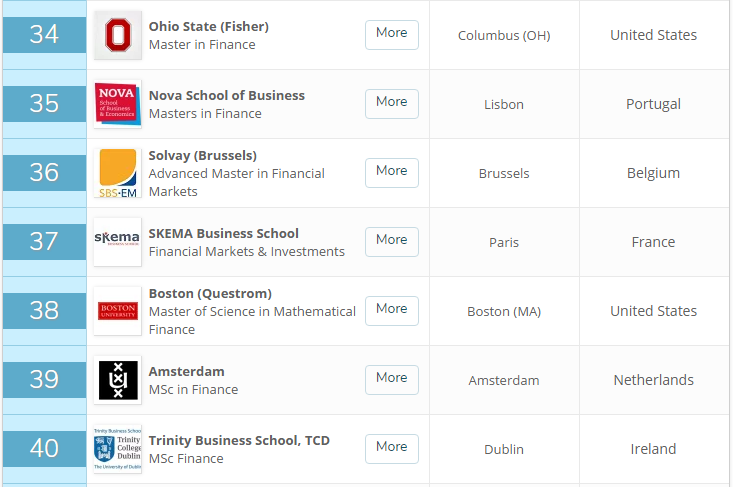Click the Boston University logo
733x487 pixels.
point(118,311)
